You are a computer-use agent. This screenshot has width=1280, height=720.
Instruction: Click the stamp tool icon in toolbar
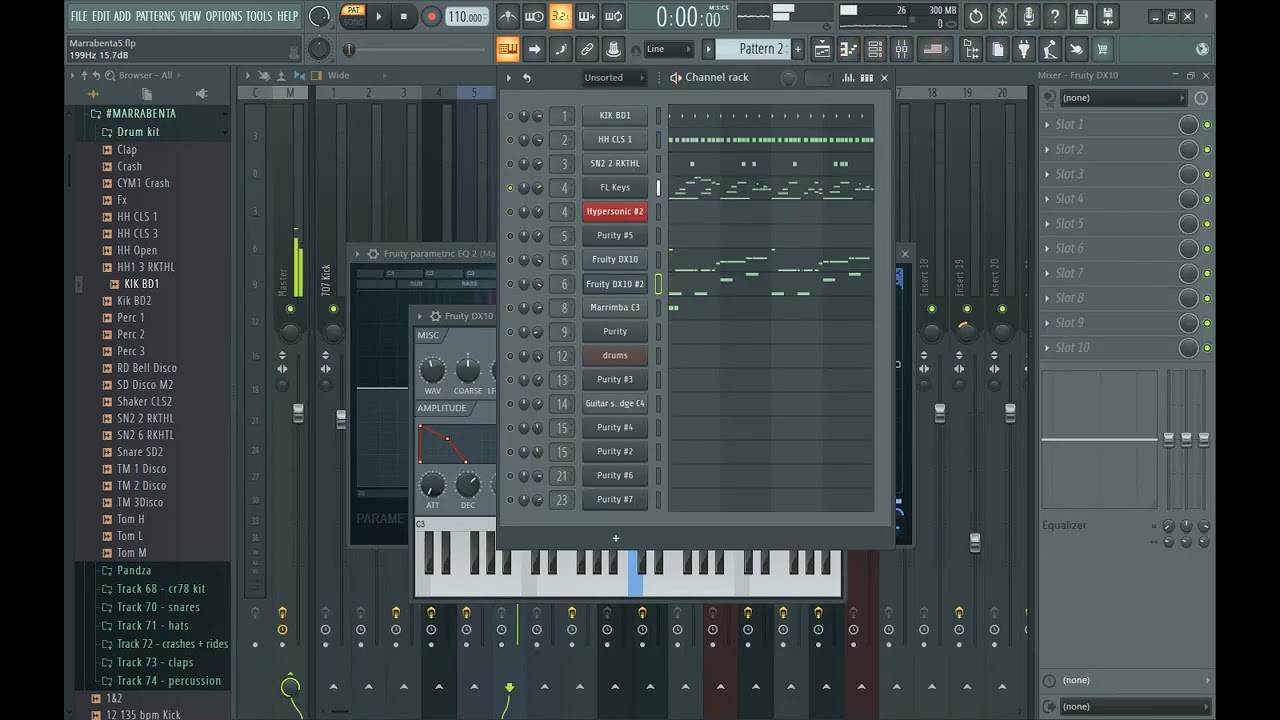[x=613, y=49]
